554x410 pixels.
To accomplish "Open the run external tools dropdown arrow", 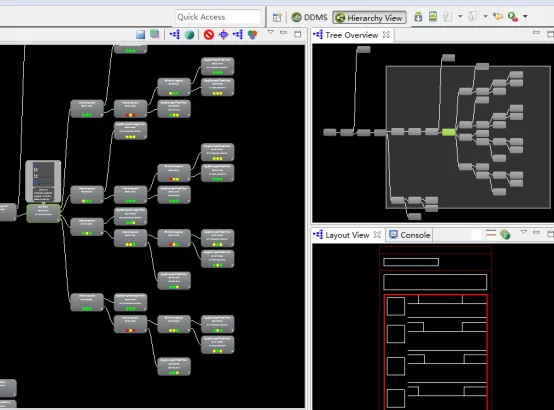I will [x=525, y=16].
